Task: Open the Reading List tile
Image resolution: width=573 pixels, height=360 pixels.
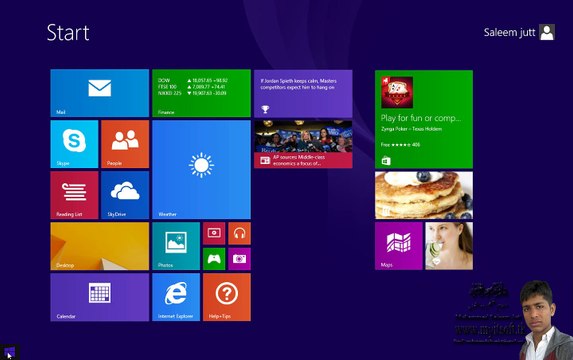Action: pyautogui.click(x=74, y=195)
